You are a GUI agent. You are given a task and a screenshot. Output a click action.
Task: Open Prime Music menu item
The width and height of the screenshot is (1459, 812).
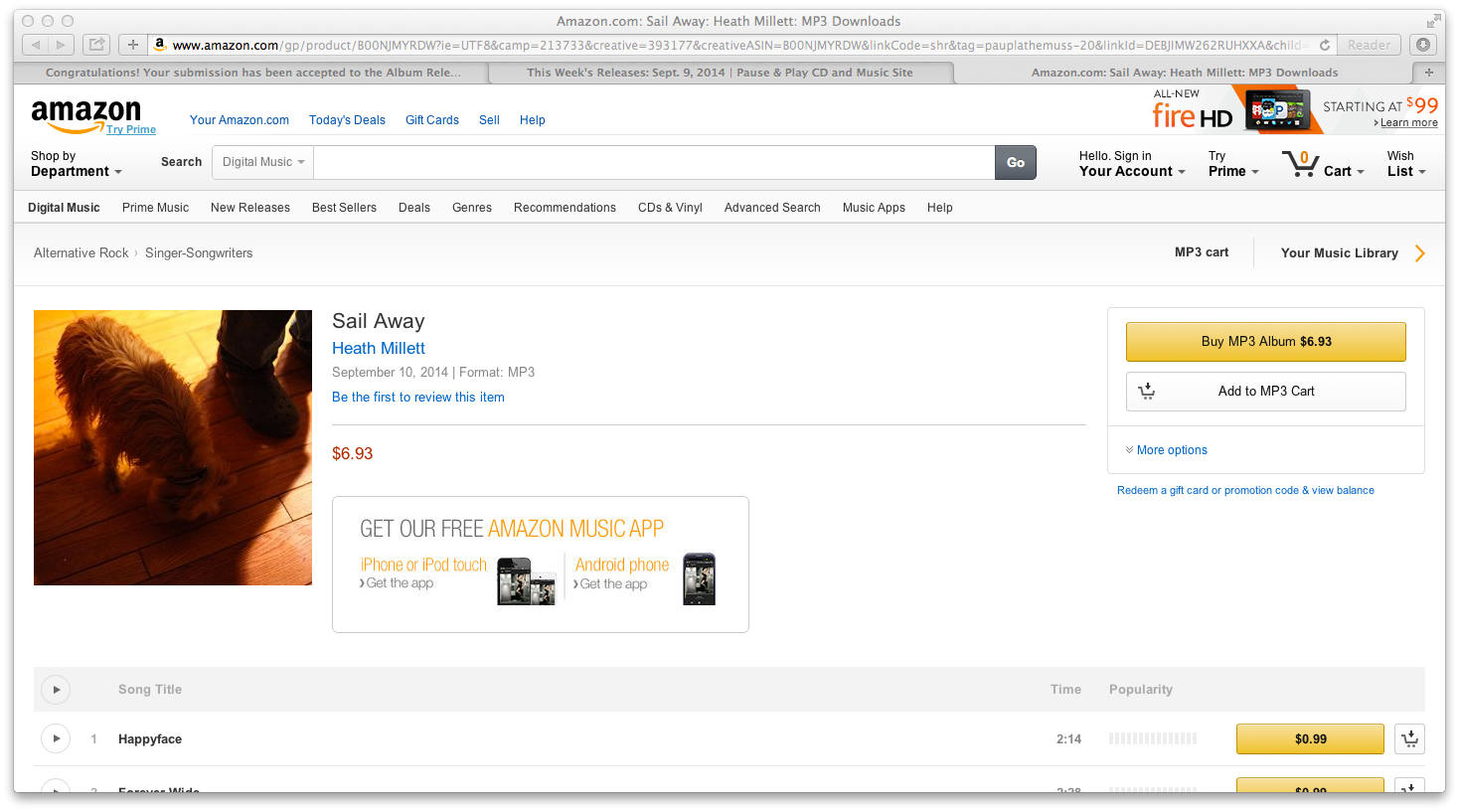coord(155,208)
